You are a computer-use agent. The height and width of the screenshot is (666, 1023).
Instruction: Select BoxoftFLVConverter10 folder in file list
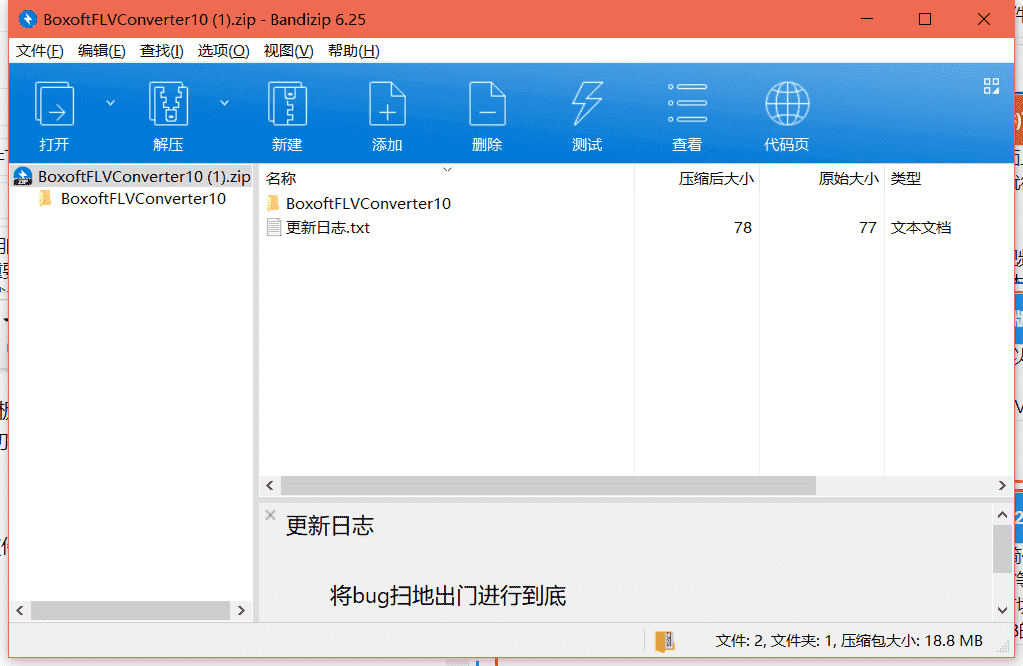pyautogui.click(x=368, y=204)
